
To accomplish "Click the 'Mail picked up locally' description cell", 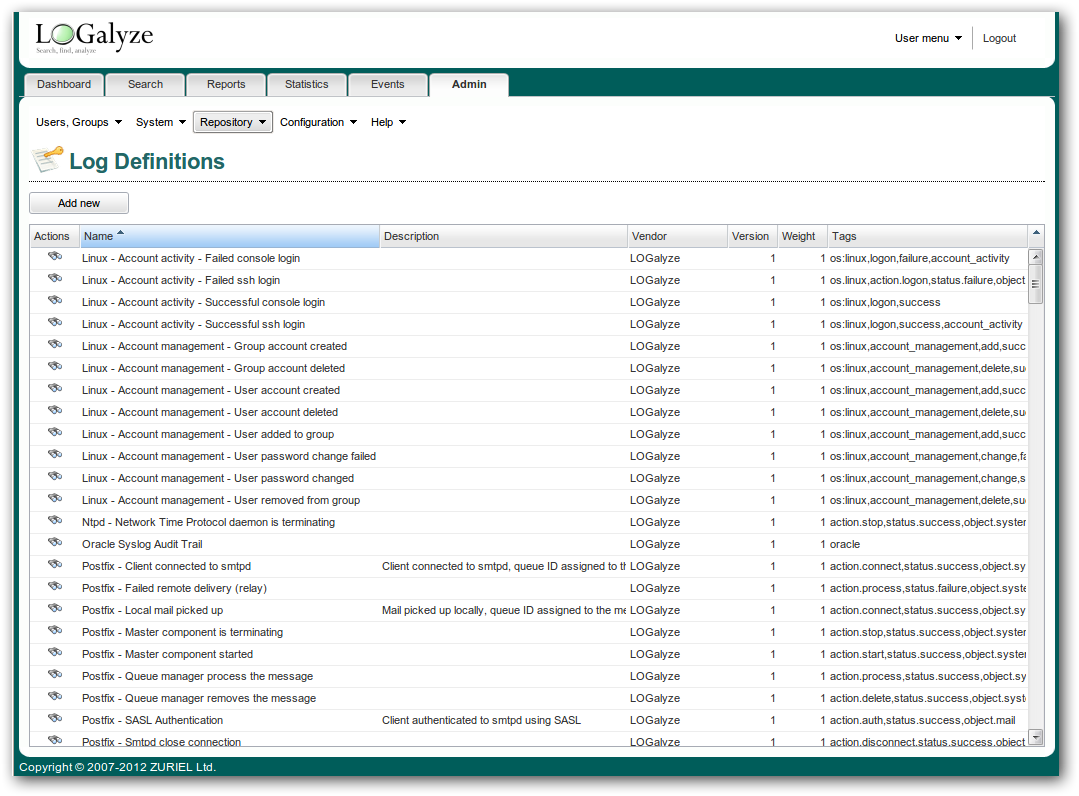I will point(503,610).
